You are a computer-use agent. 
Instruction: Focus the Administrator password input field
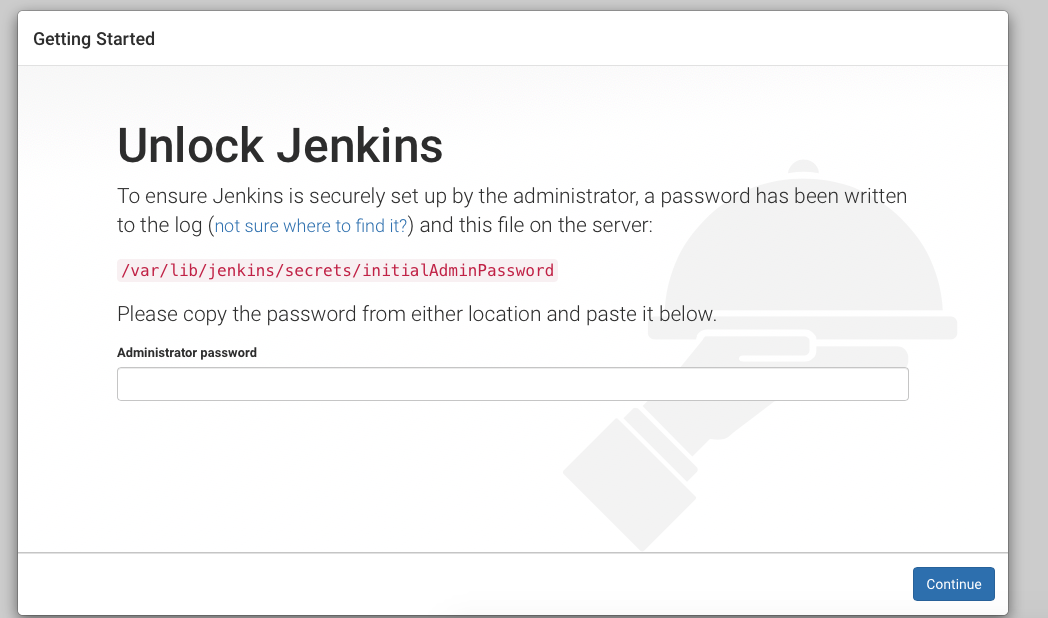(512, 384)
